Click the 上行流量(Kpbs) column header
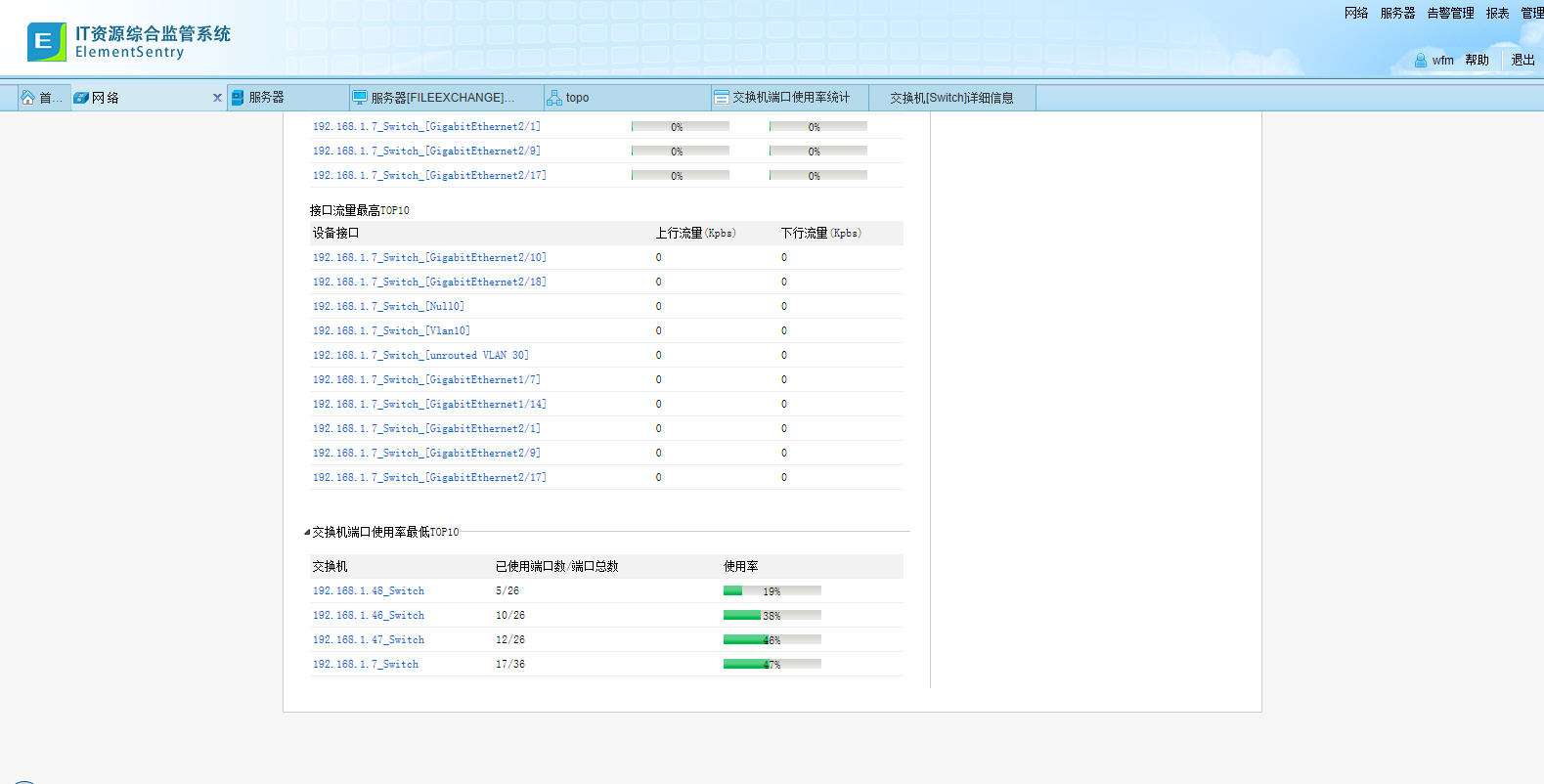Viewport: 1544px width, 784px height. [695, 233]
